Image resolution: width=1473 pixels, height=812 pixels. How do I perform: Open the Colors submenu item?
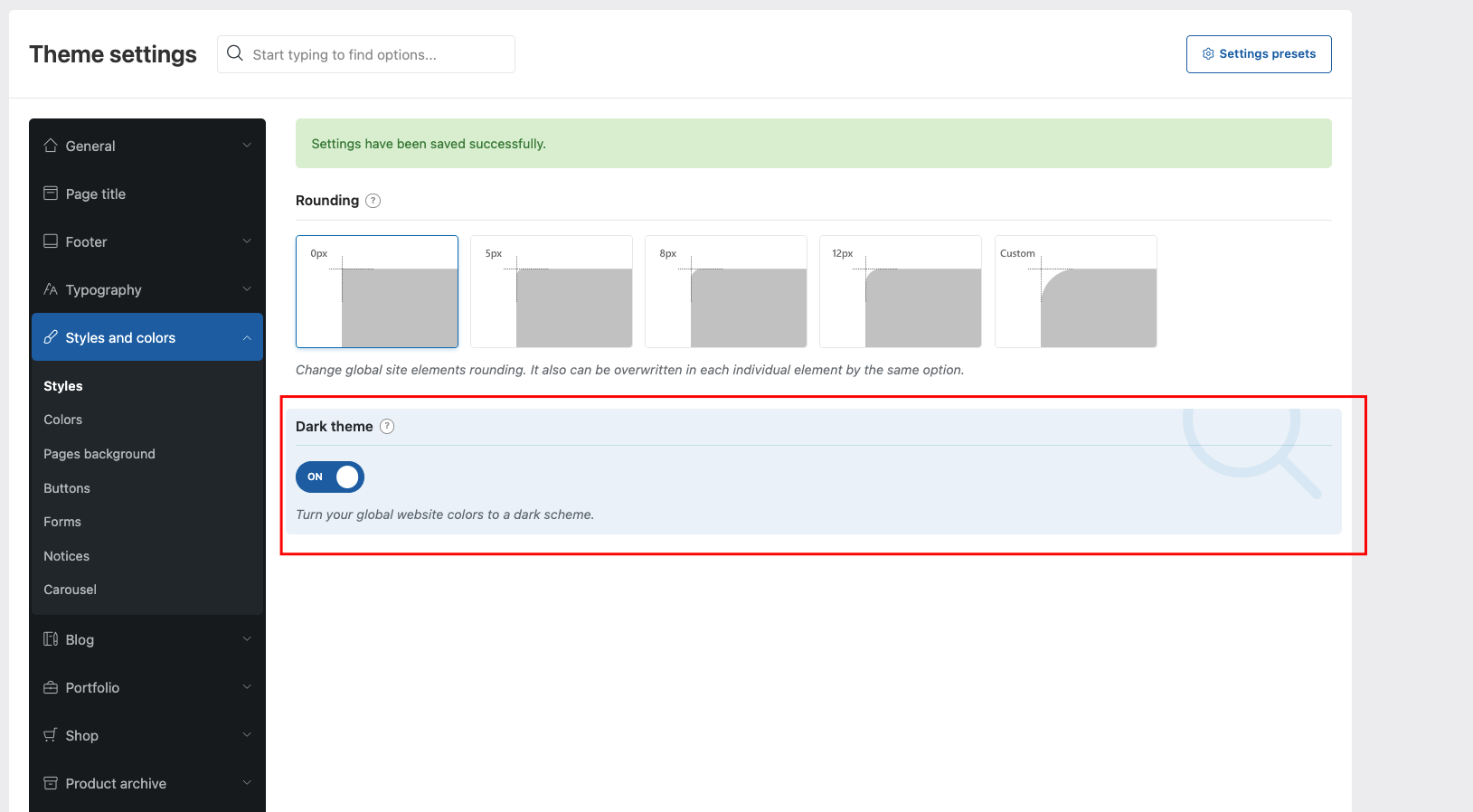point(63,420)
